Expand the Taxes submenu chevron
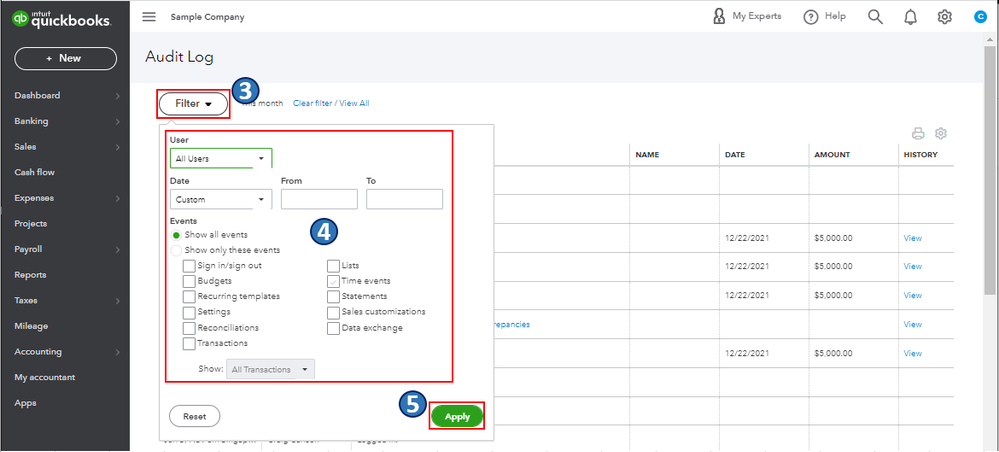The width and height of the screenshot is (999, 452). 118,301
